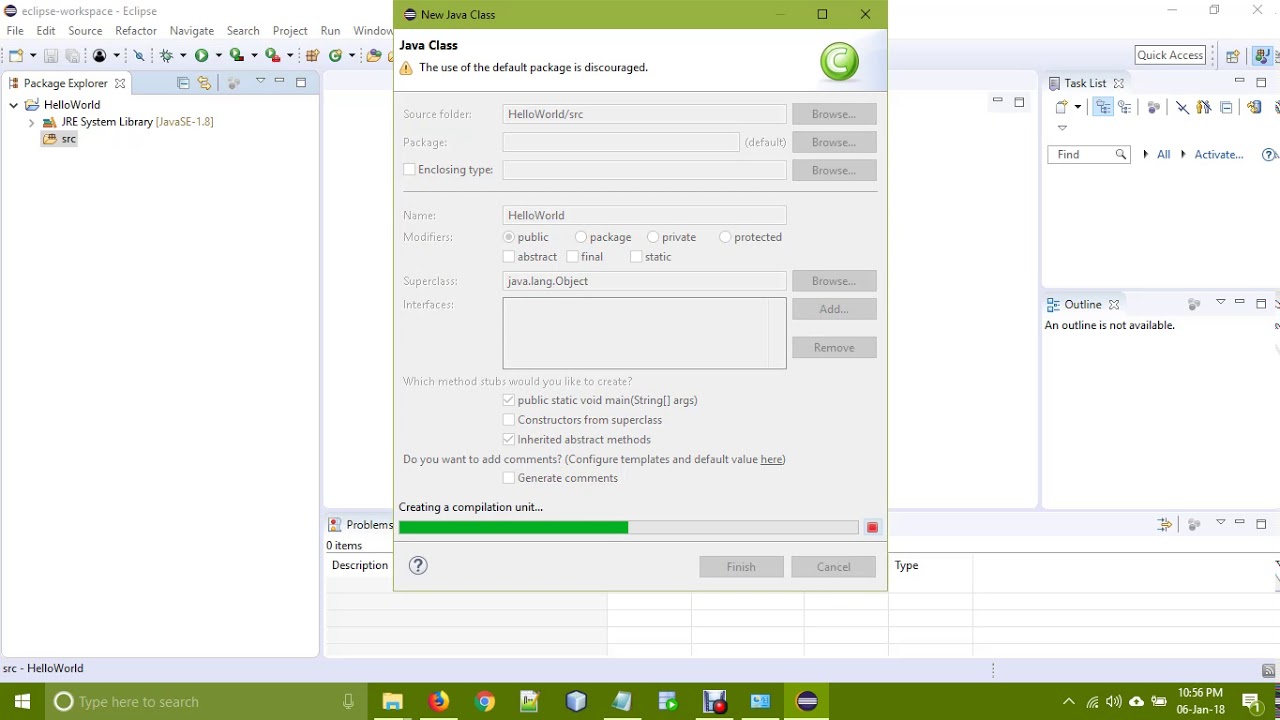Stop the compilation with red stop button
1280x720 pixels.
pyautogui.click(x=872, y=527)
